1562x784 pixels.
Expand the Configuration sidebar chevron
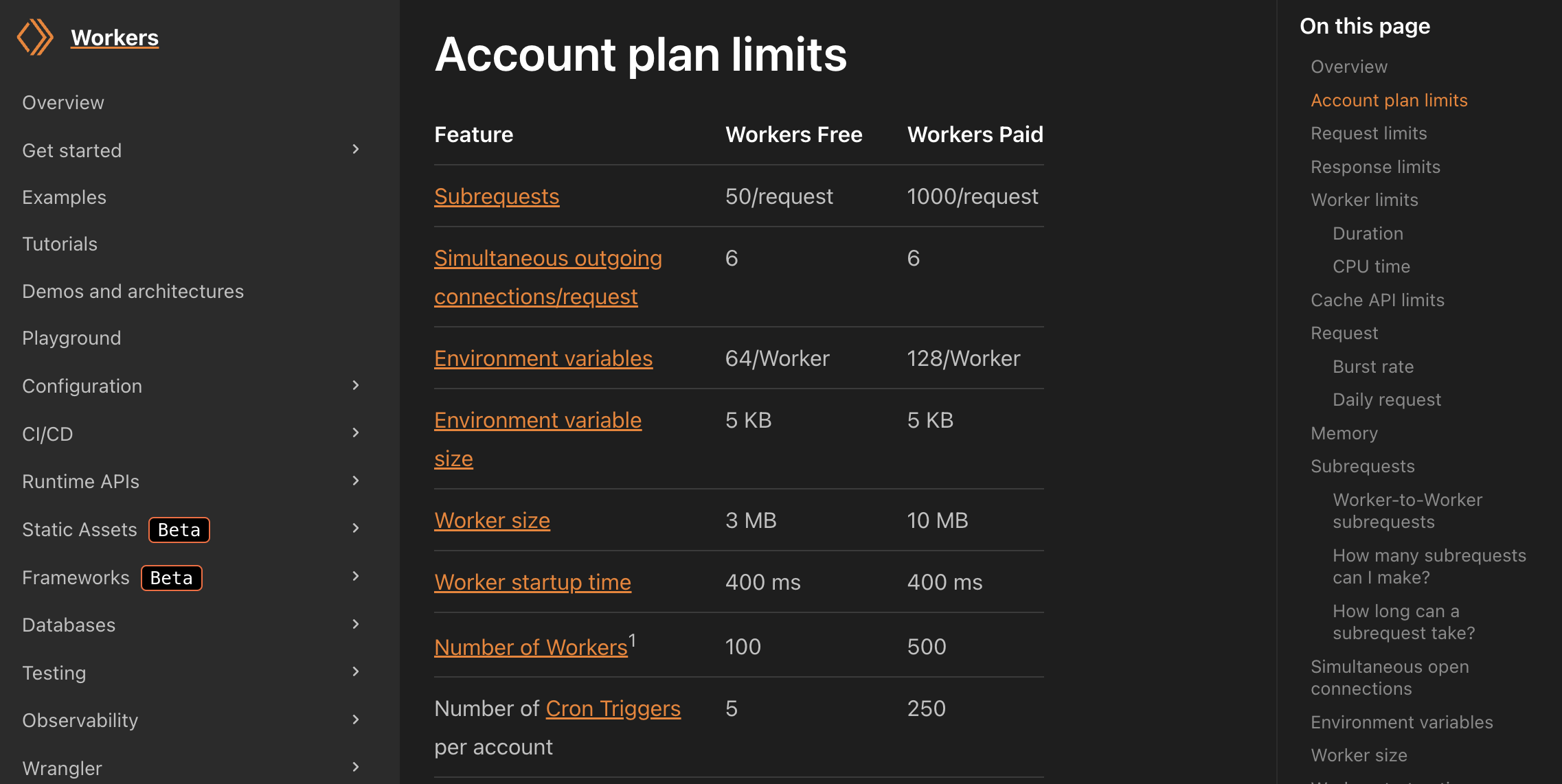[355, 386]
